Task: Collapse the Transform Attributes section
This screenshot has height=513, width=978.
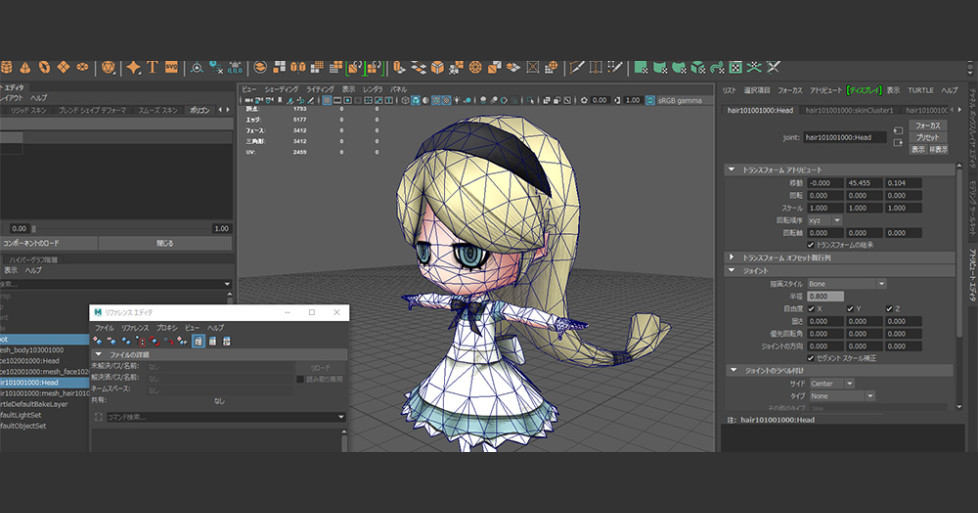Action: pyautogui.click(x=731, y=170)
